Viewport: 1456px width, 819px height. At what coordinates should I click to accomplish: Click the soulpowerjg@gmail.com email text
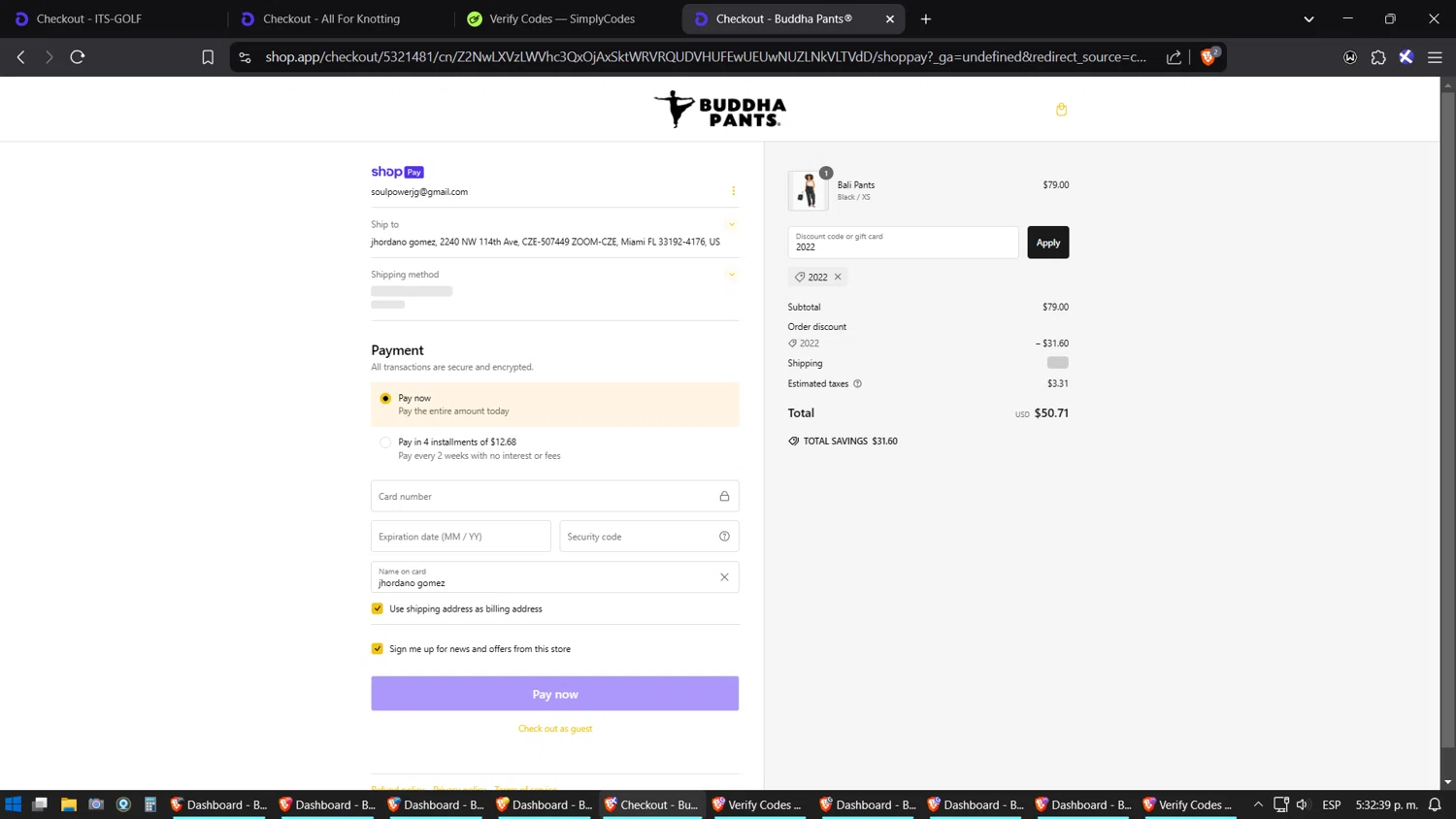coord(419,192)
